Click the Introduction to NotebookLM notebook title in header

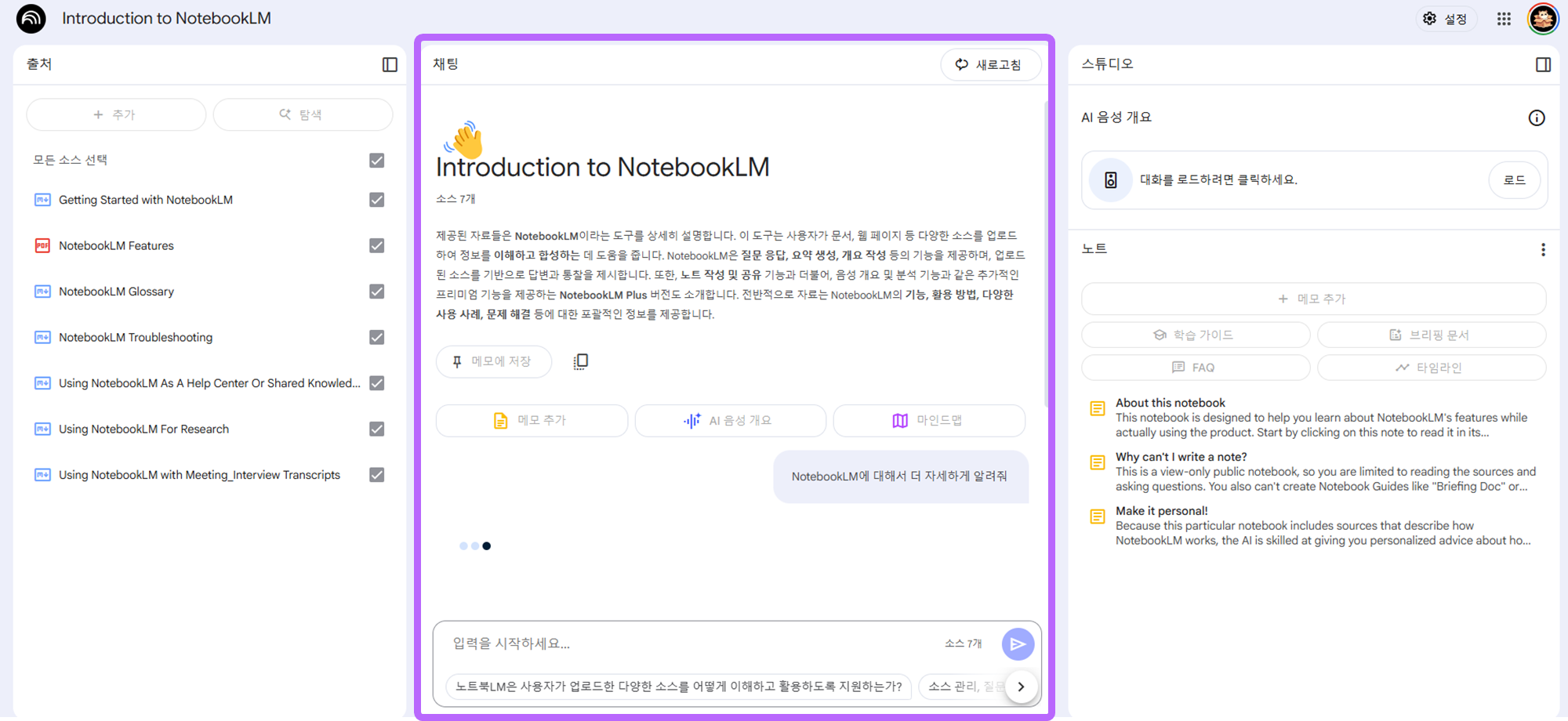coord(166,18)
